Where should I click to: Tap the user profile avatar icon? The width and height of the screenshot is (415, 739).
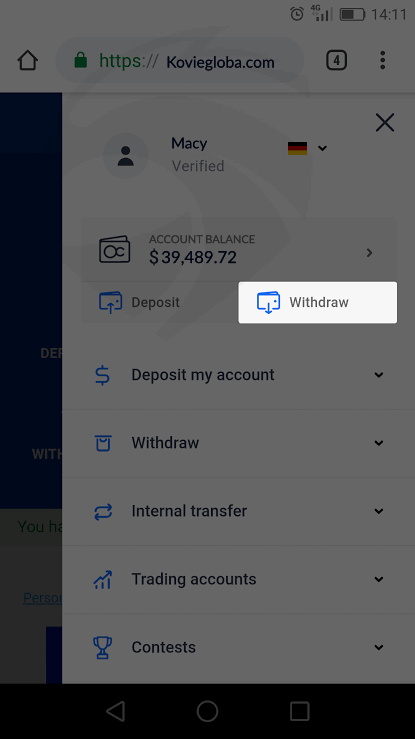125,156
